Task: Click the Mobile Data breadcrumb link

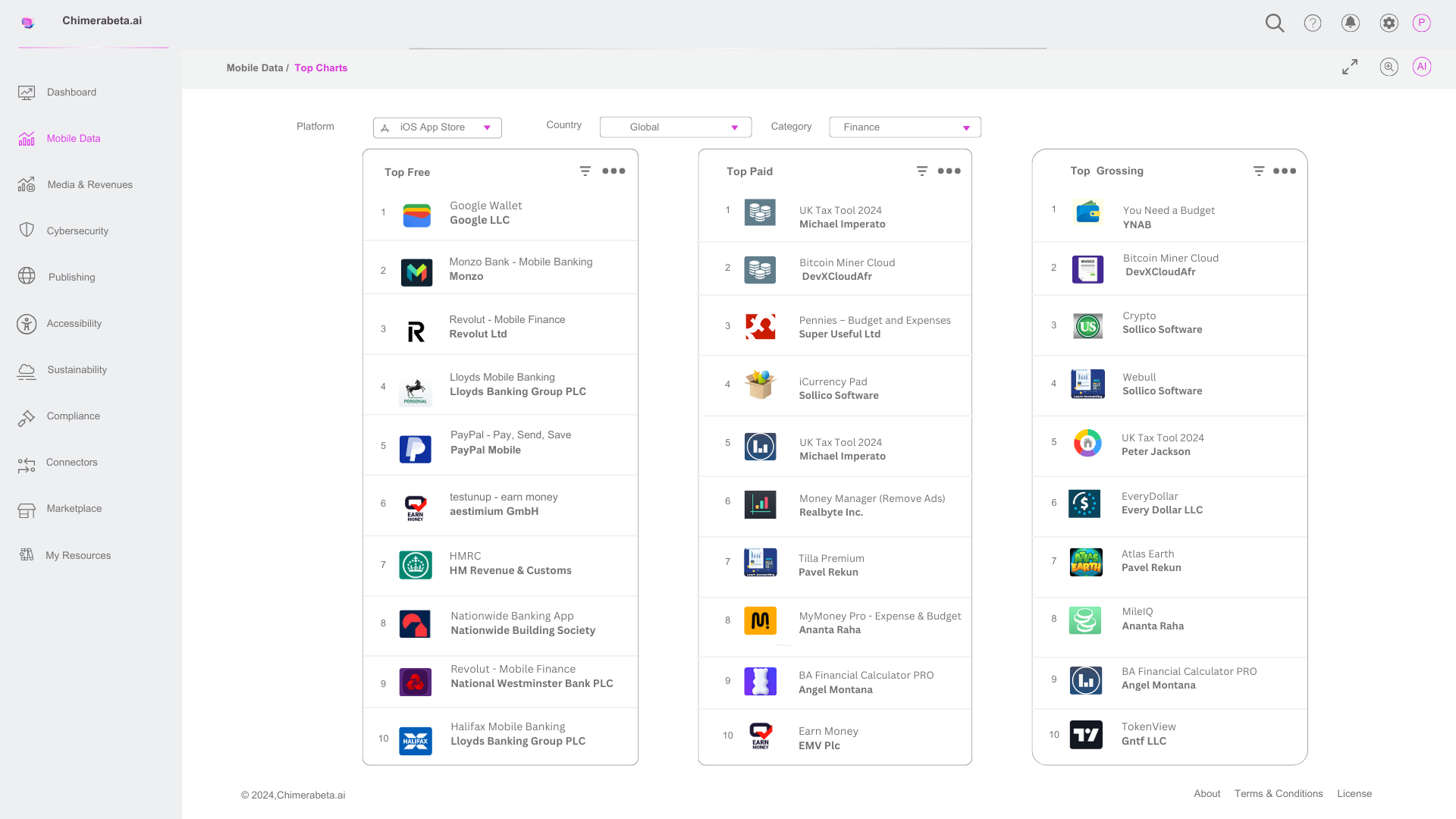Action: point(254,68)
